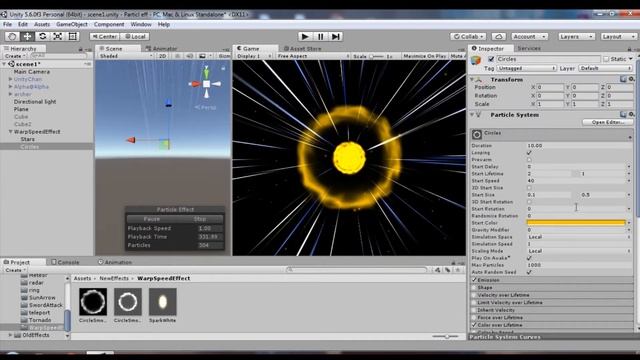Viewport: 640px width, 360px height.
Task: Click the Circles name input field
Action: pos(548,59)
